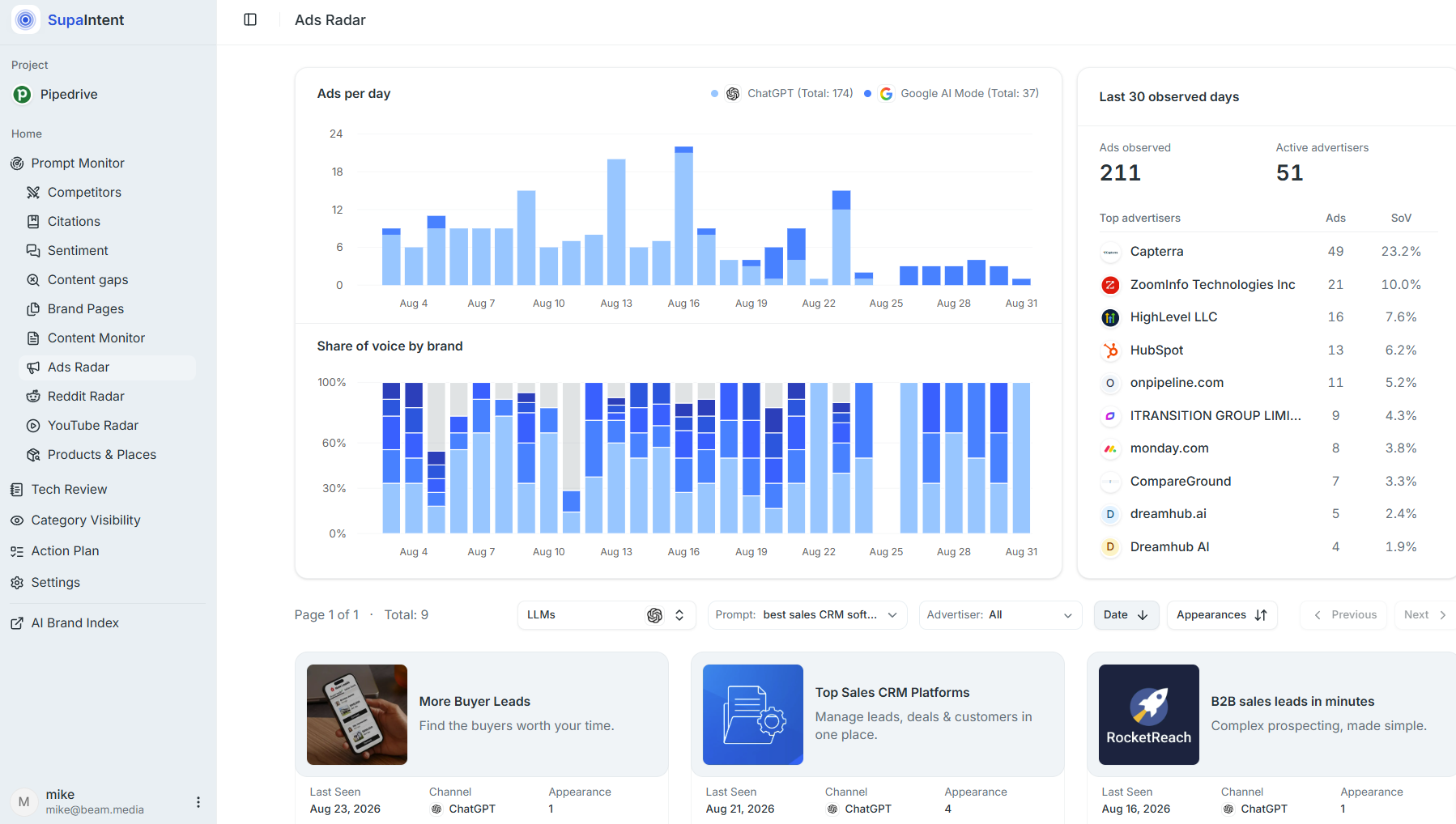The image size is (1456, 824).
Task: Open the Advertiser filter dropdown
Action: pos(1000,615)
